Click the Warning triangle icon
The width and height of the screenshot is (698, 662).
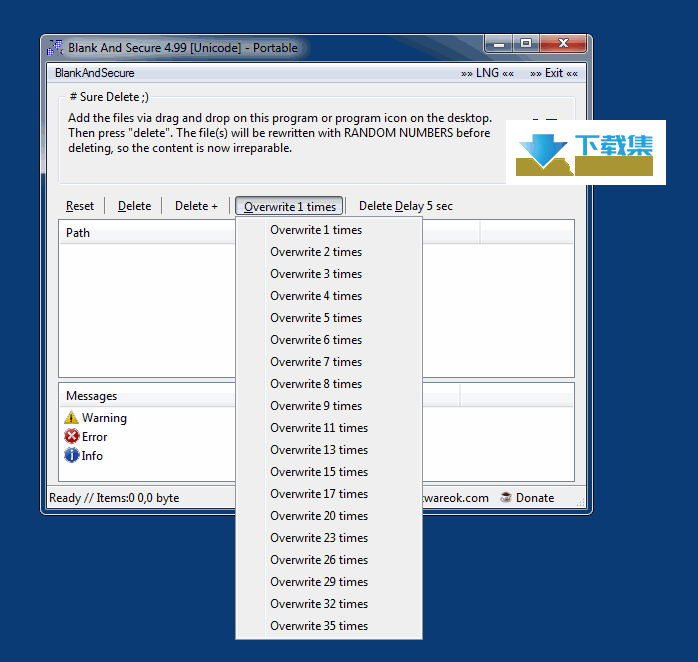pos(71,418)
